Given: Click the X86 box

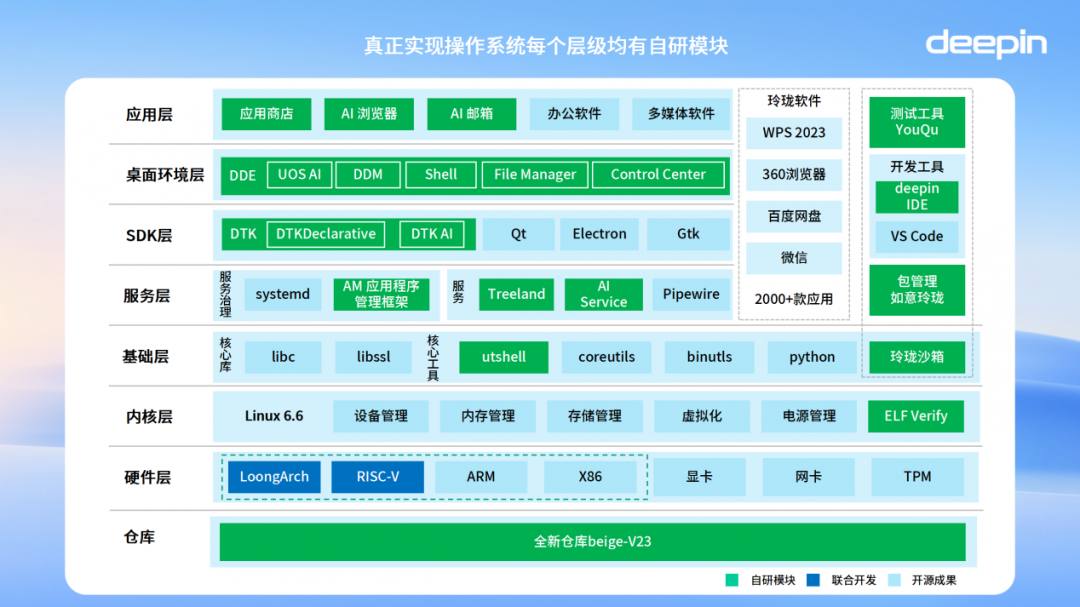Looking at the screenshot, I should [x=590, y=477].
